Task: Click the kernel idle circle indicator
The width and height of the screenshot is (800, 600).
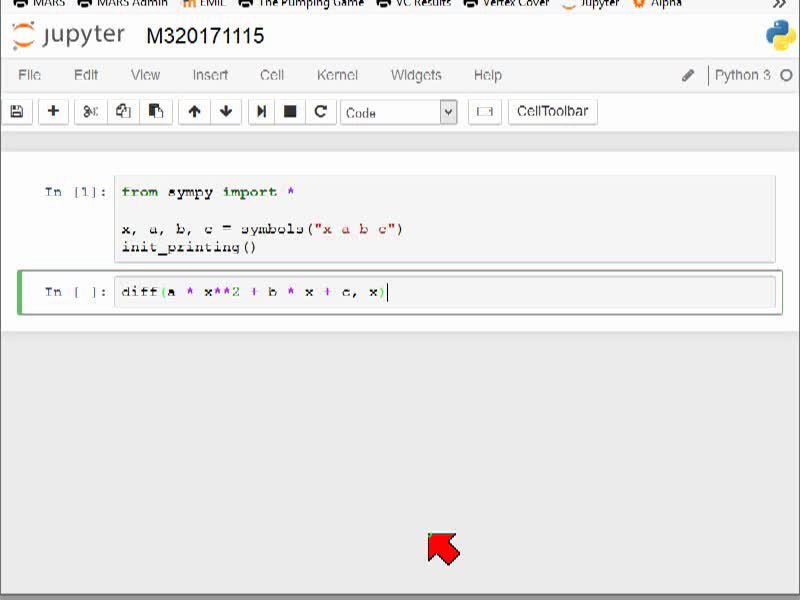Action: tap(786, 76)
